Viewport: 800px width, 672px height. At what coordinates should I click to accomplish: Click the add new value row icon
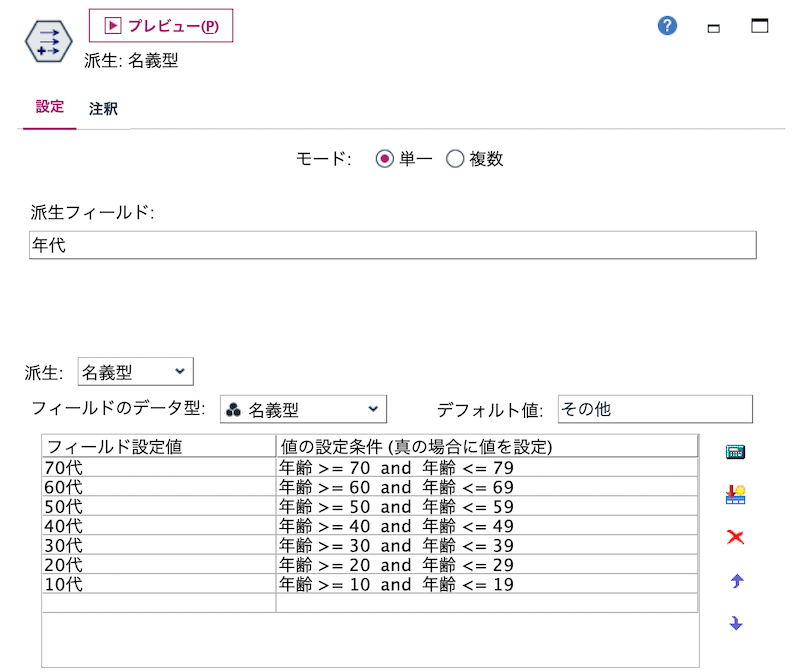pyautogui.click(x=733, y=494)
